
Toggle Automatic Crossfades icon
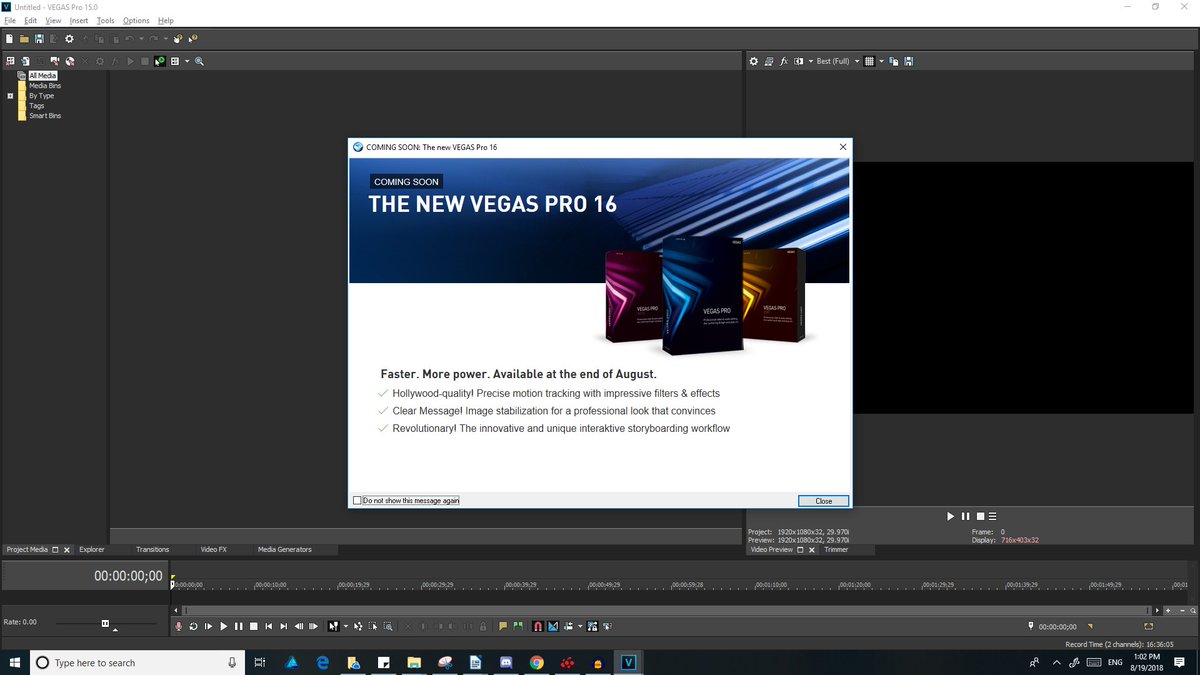(x=552, y=626)
